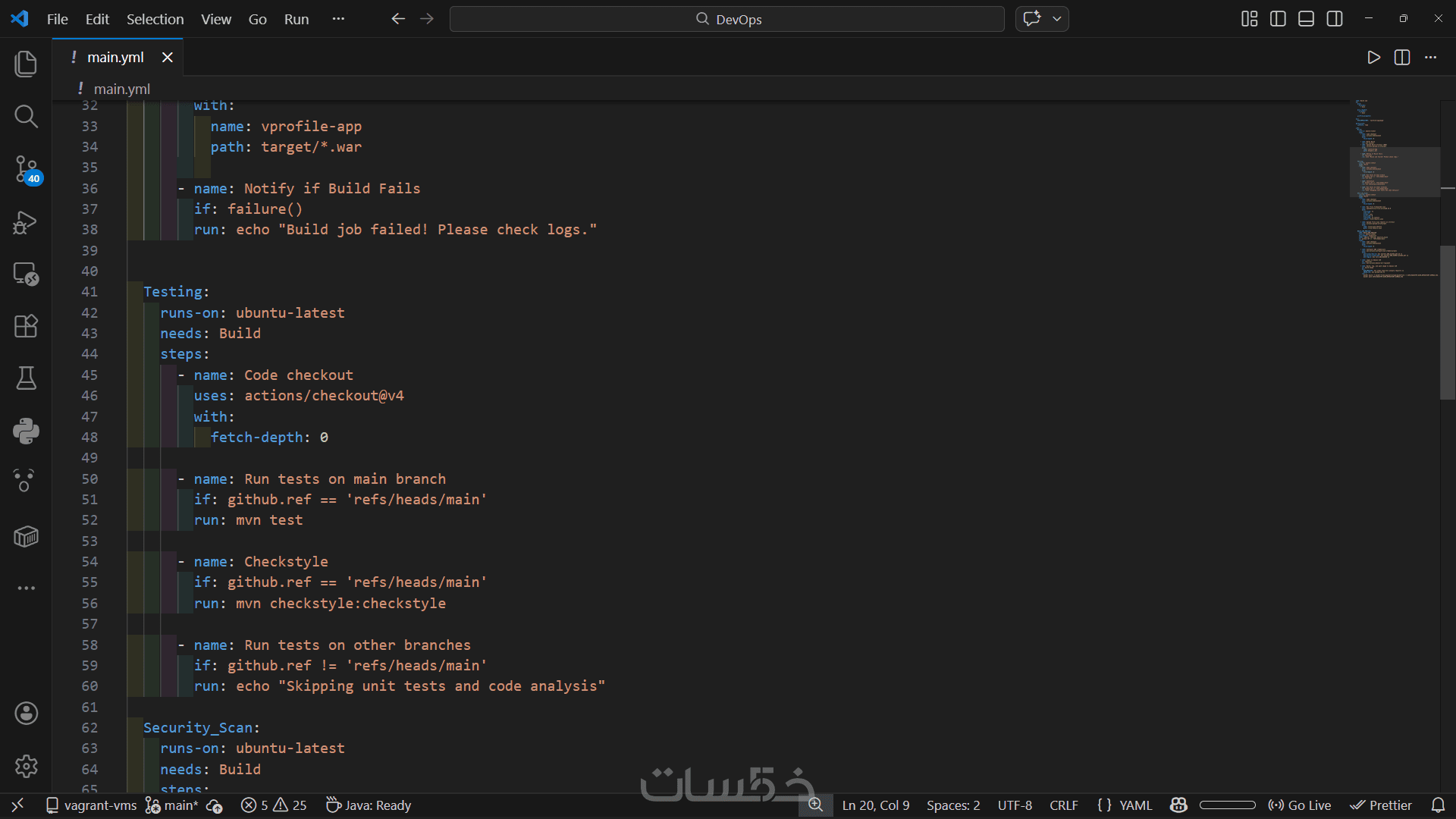
Task: Toggle the secondary side bar layout button
Action: point(1335,19)
